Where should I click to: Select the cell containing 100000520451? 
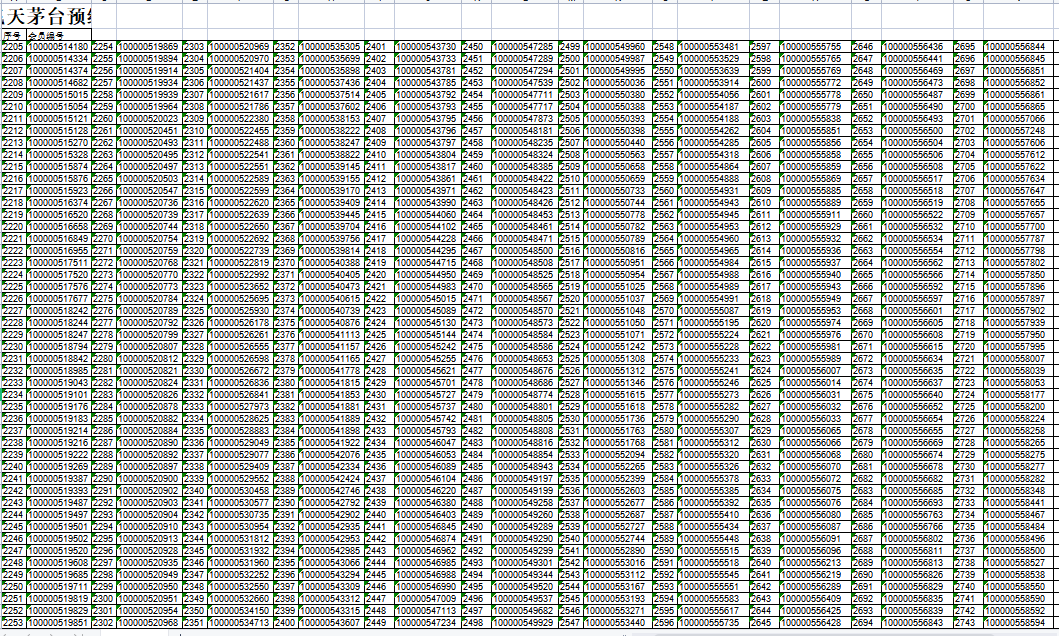coord(149,130)
